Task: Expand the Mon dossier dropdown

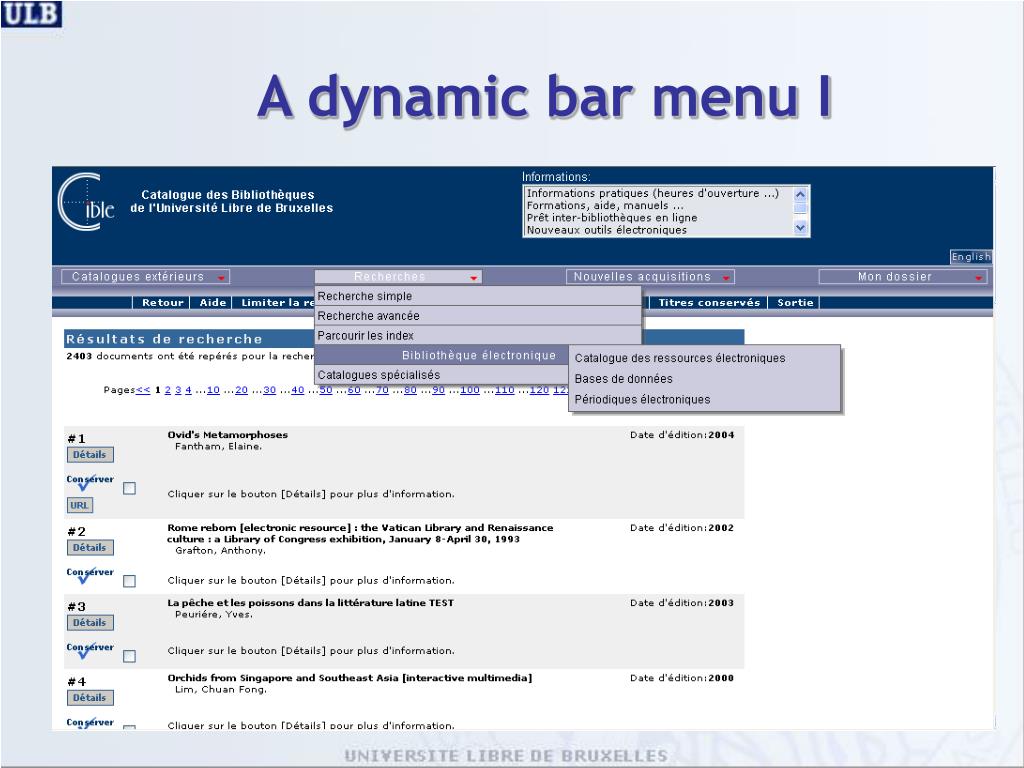Action: click(x=903, y=277)
